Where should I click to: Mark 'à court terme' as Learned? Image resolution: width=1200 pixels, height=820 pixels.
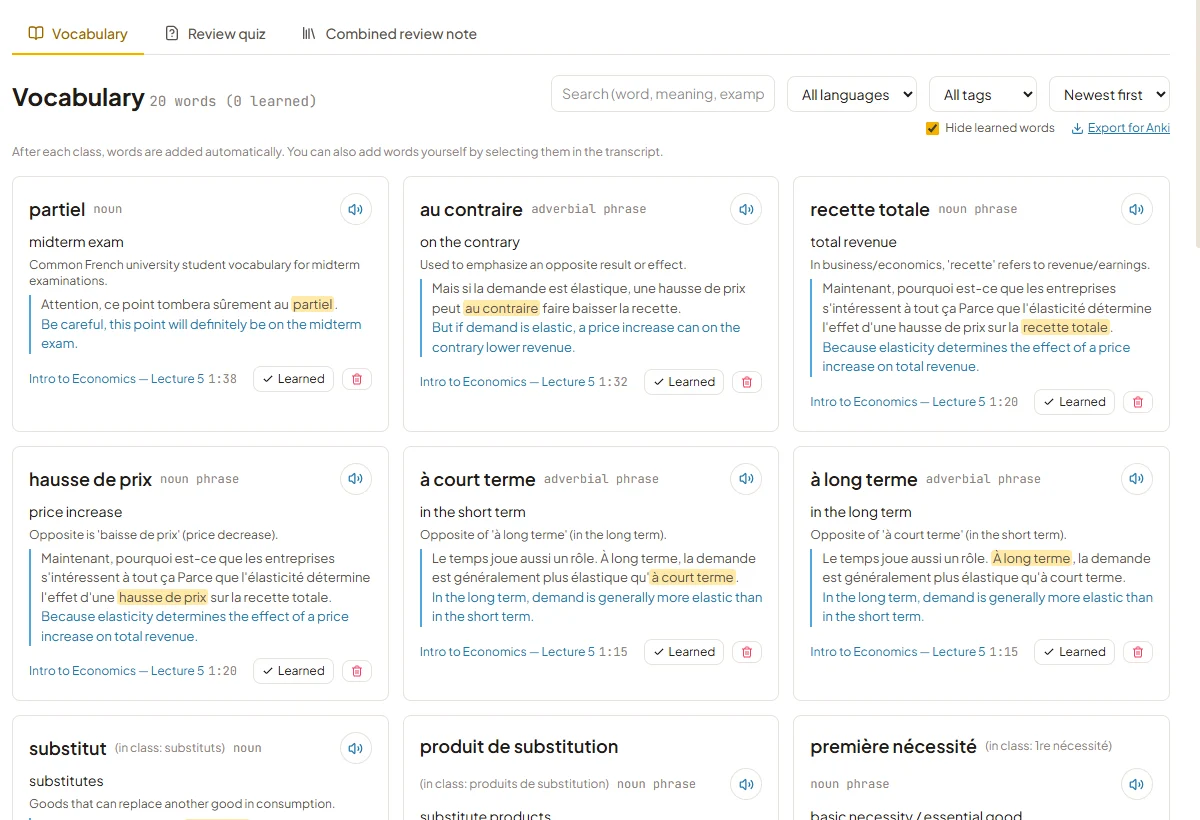[x=684, y=652]
